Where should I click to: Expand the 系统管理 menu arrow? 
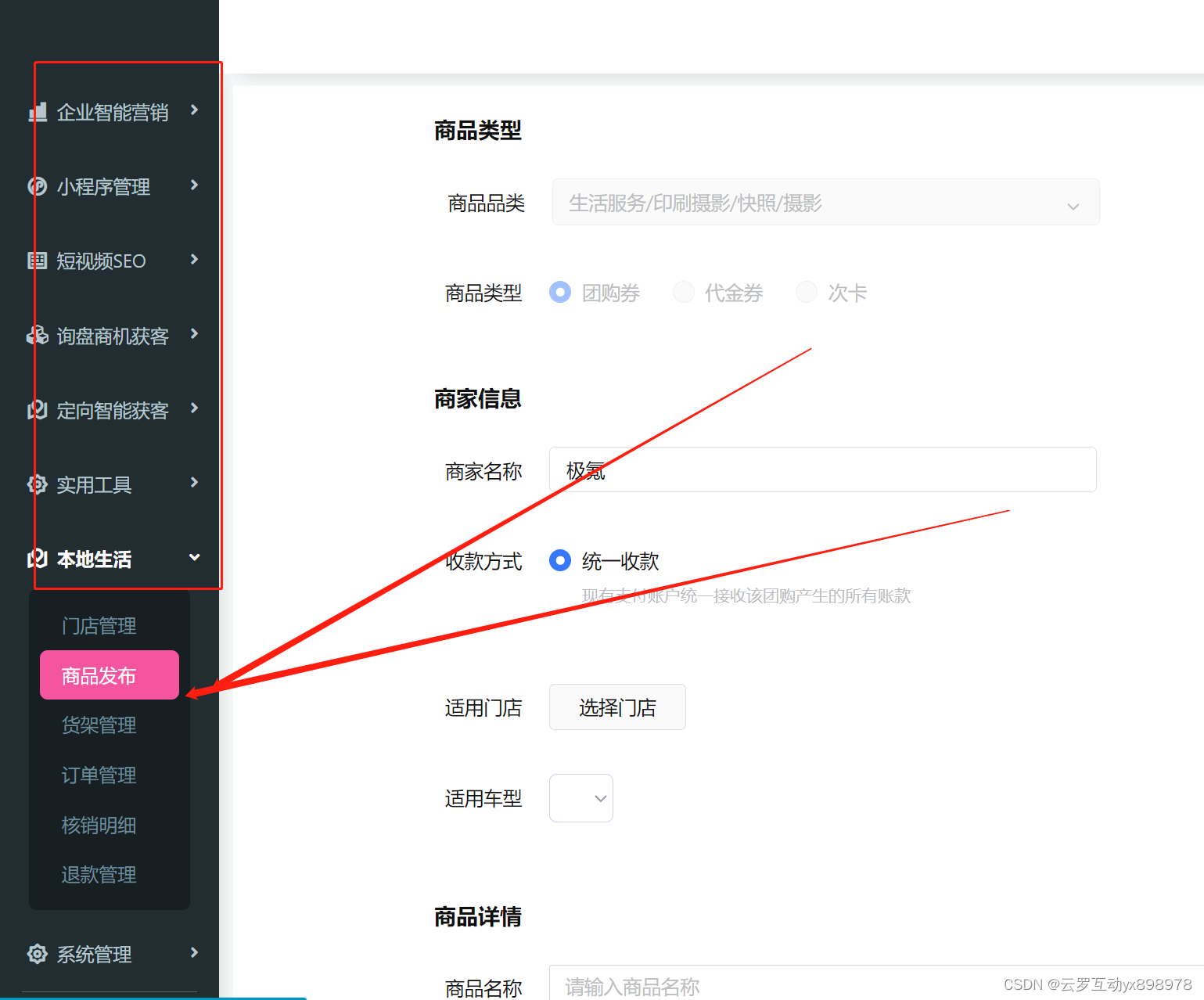[195, 952]
